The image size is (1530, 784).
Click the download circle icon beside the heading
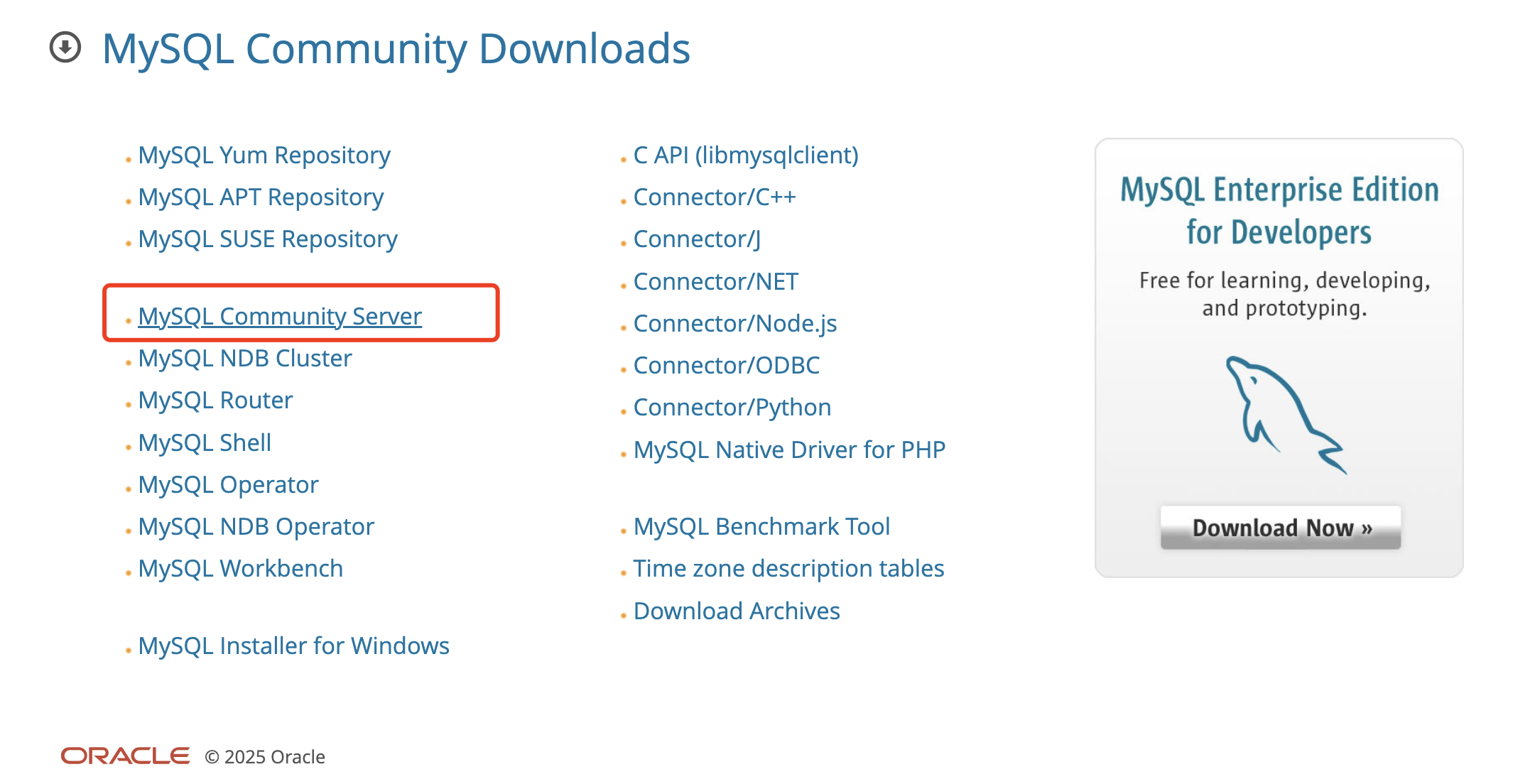65,48
